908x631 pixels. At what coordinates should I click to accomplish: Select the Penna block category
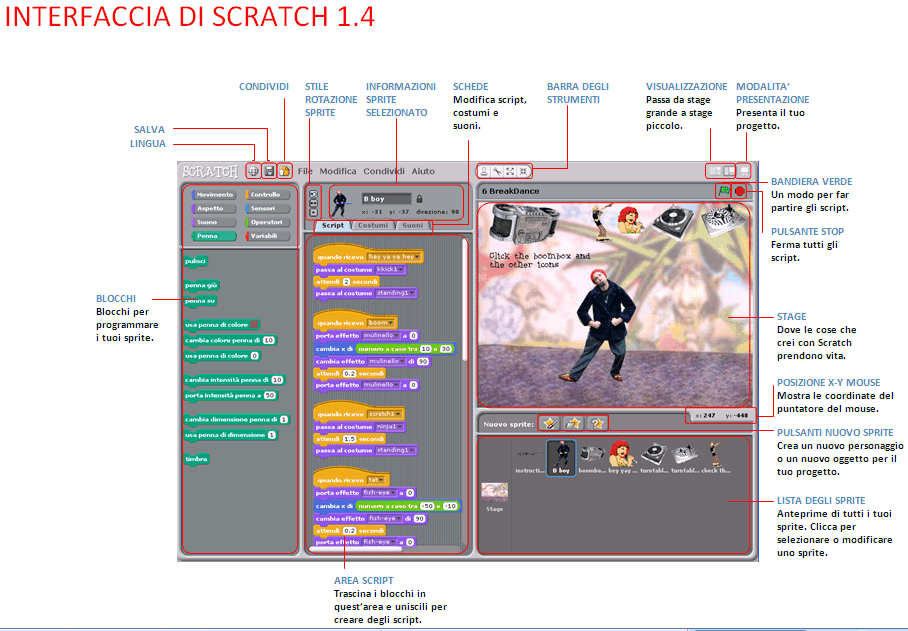point(214,236)
